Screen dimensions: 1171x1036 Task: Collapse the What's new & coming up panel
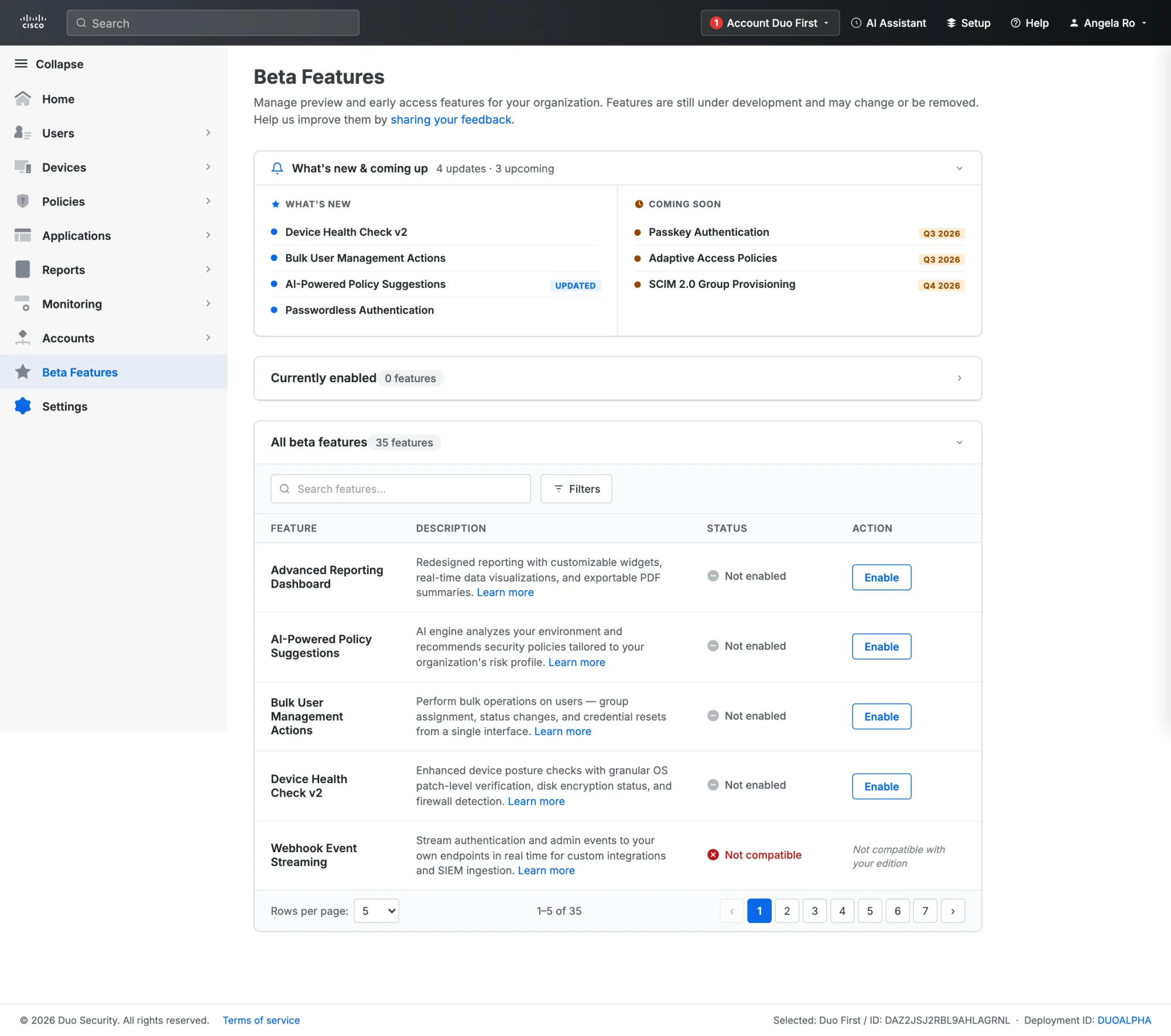pos(959,169)
